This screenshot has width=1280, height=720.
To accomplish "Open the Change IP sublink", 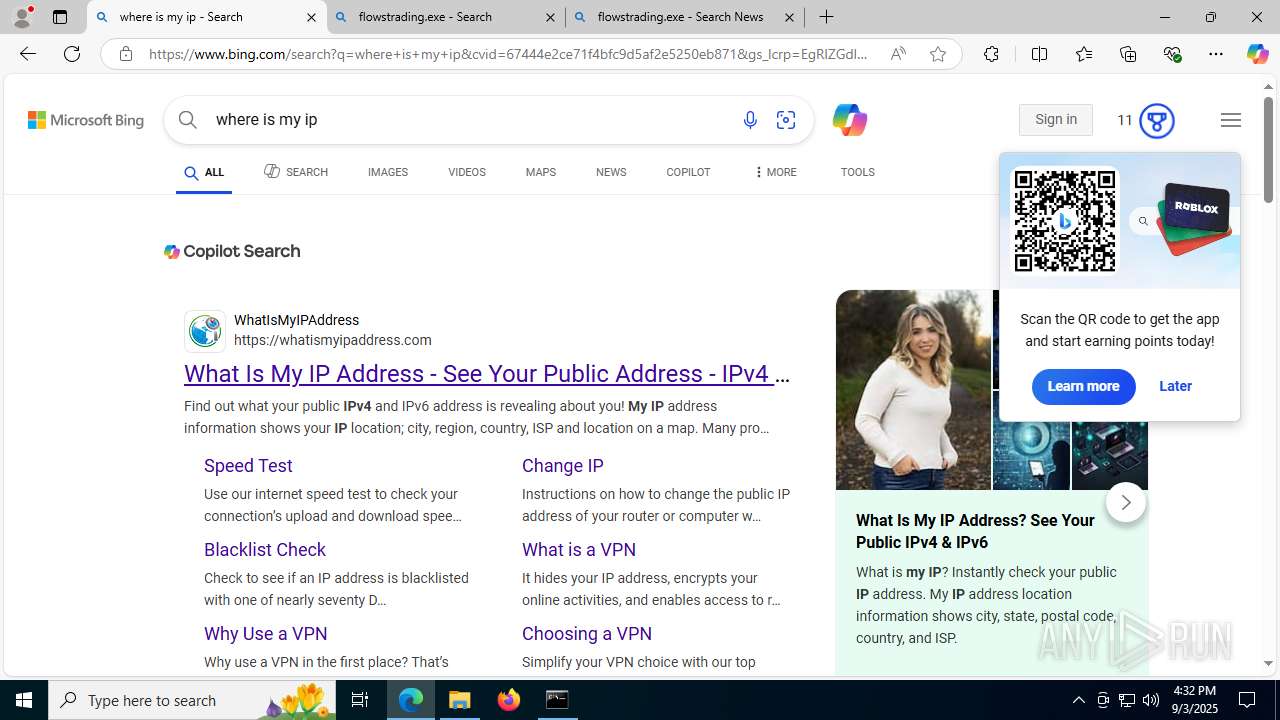I will click(562, 466).
